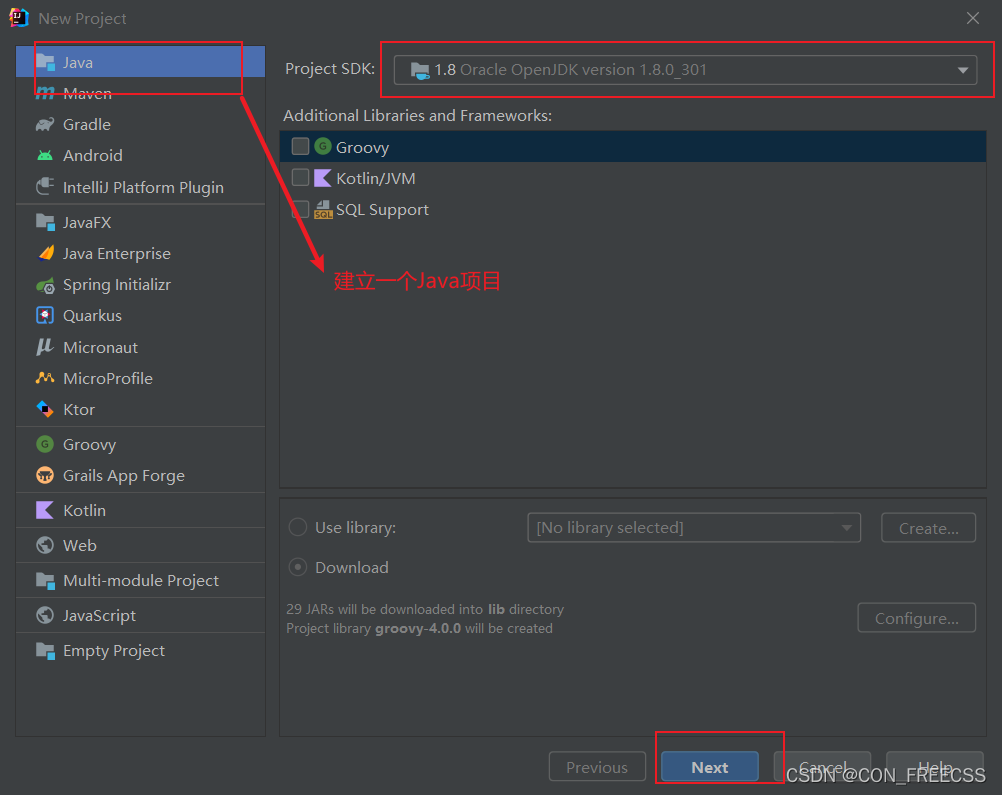Click the Cancel button

pyautogui.click(x=822, y=766)
